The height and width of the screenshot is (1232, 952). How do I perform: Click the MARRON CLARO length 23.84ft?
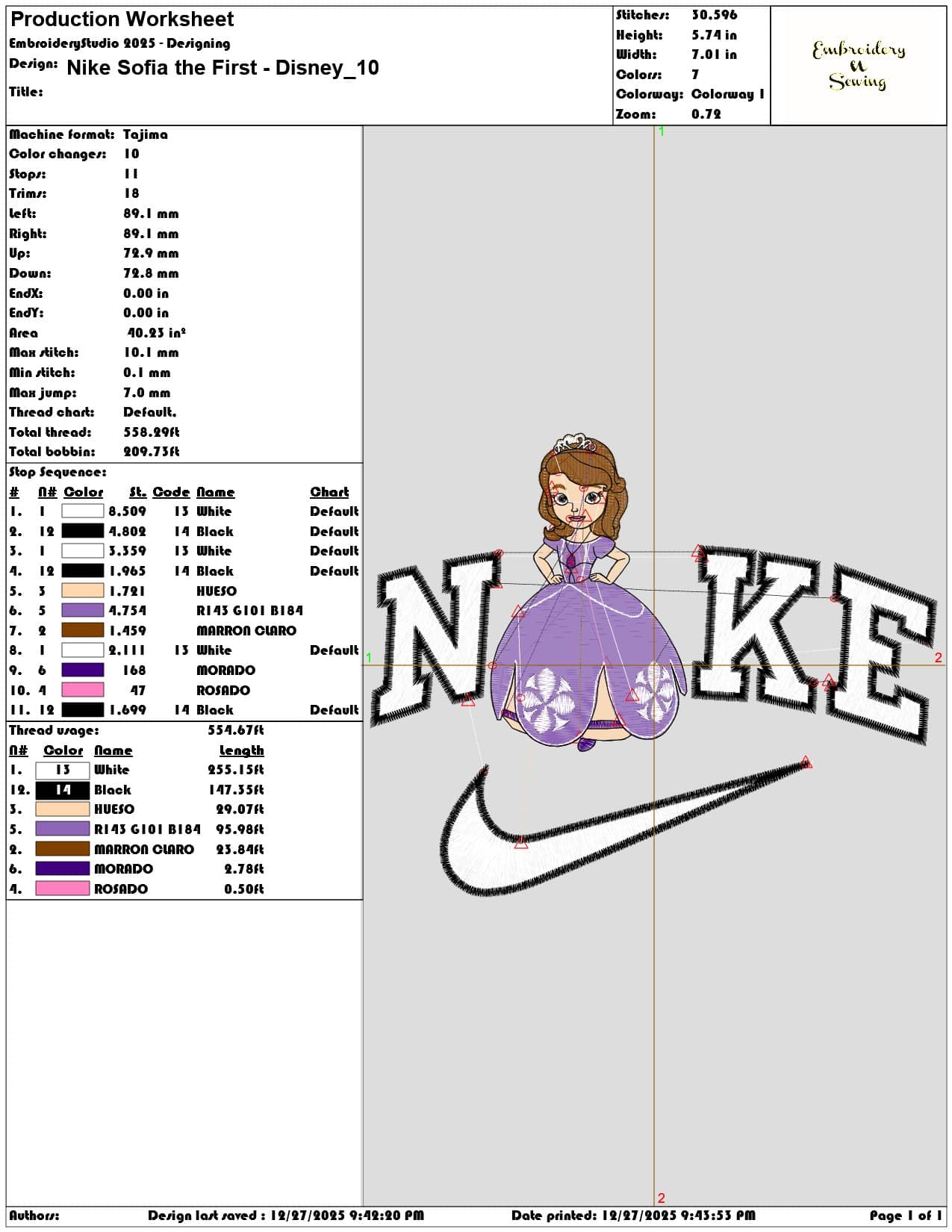click(240, 850)
